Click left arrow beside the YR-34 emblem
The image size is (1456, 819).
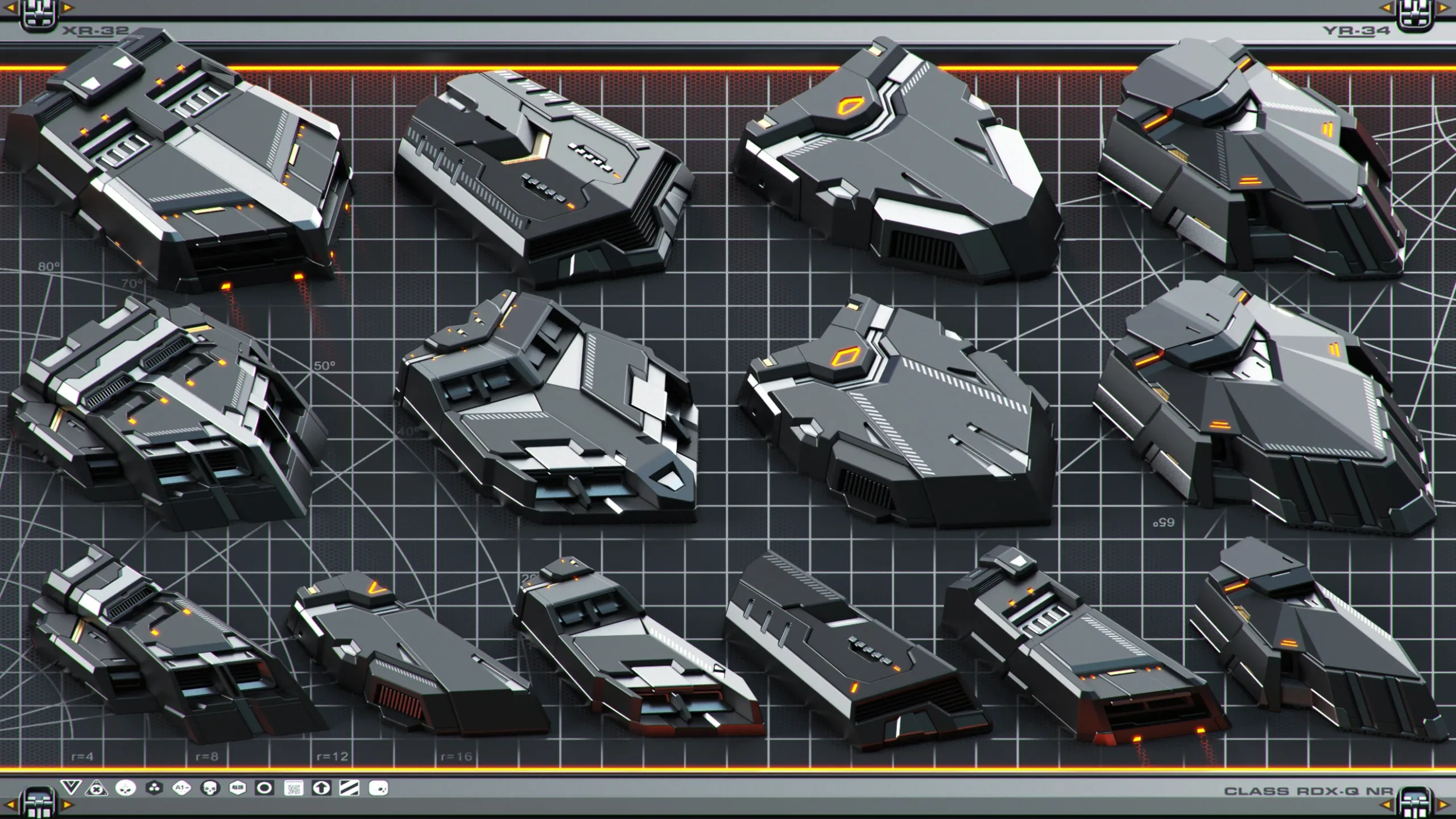(1387, 7)
